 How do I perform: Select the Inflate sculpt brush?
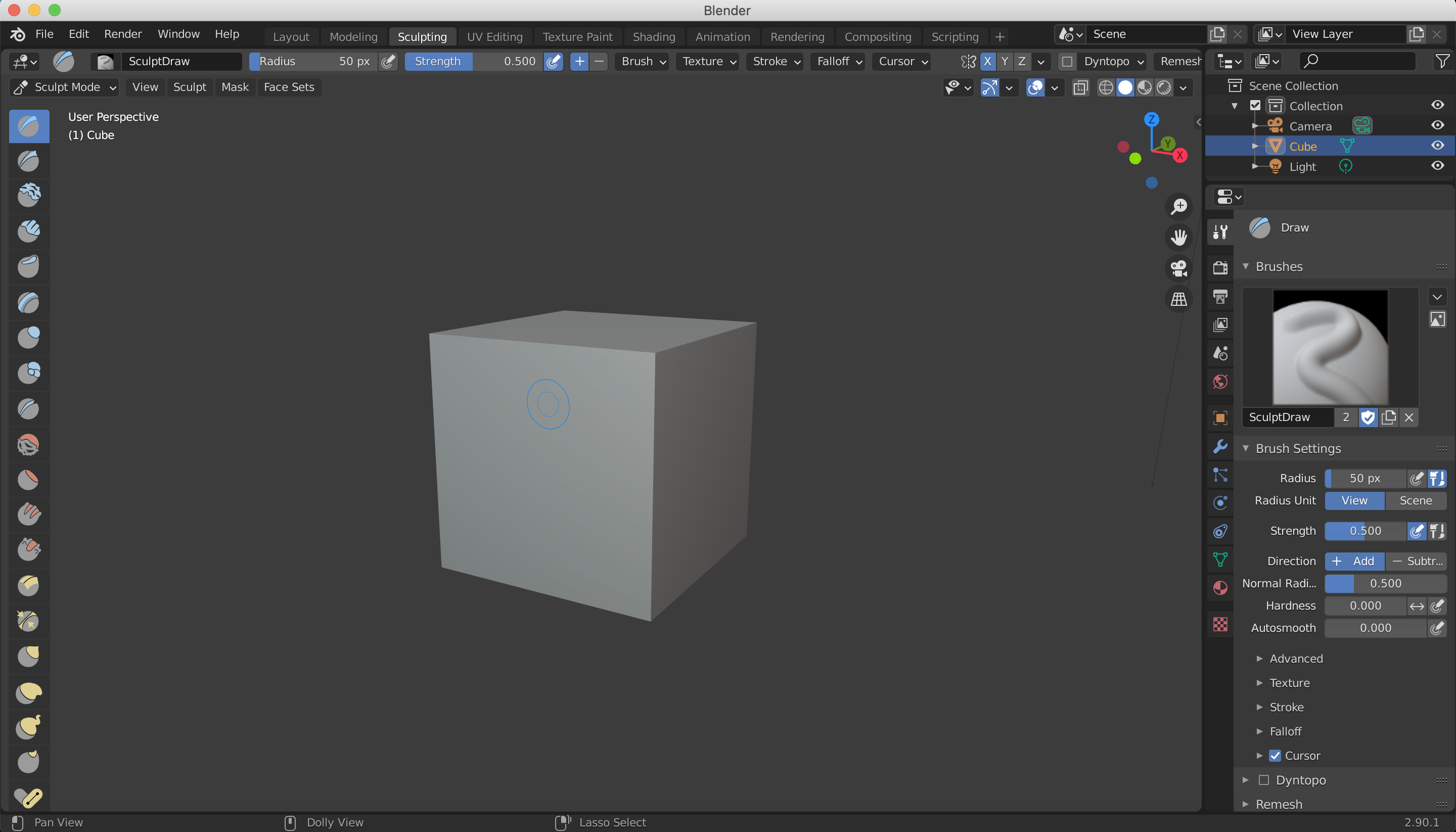(x=29, y=337)
